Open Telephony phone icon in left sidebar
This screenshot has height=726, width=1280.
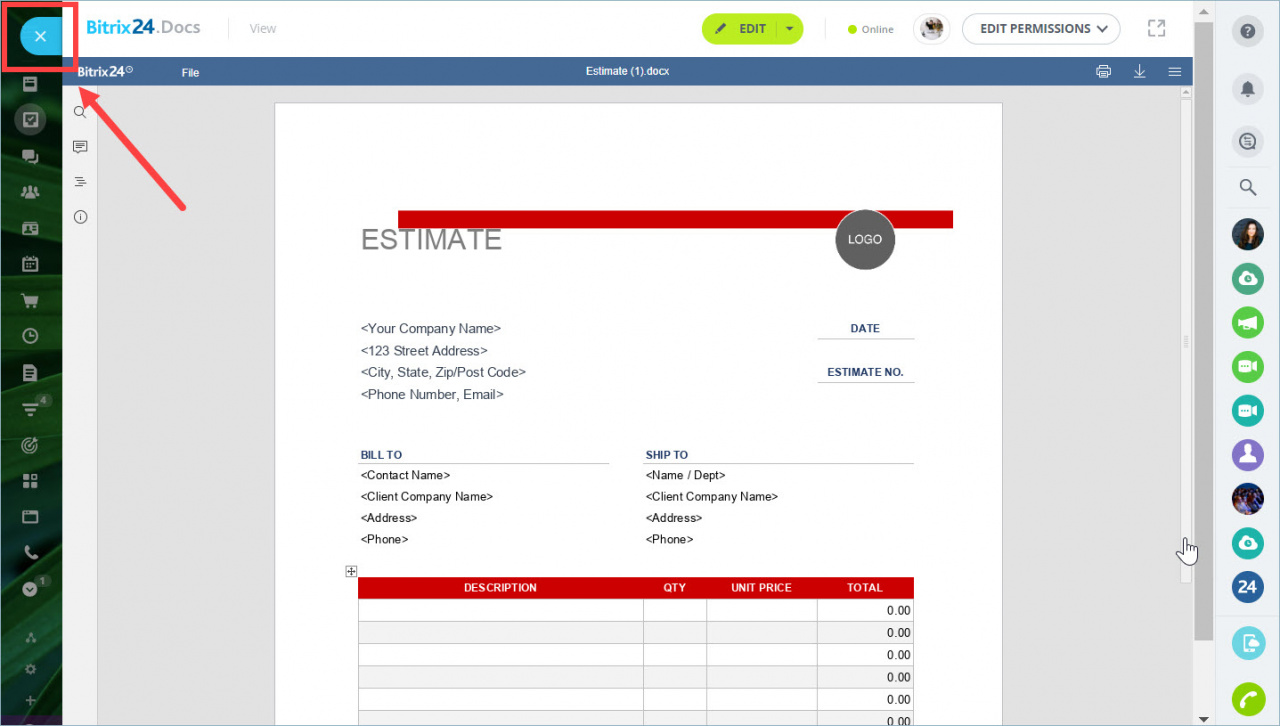click(x=30, y=552)
